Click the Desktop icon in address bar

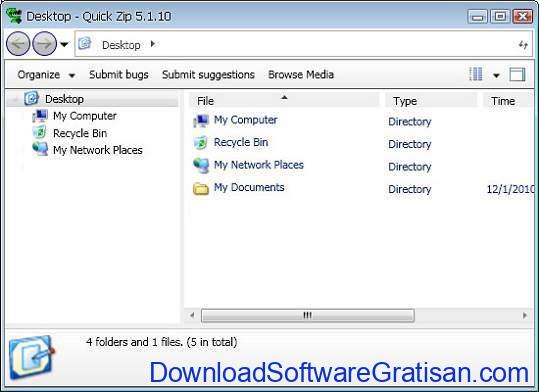(x=85, y=44)
